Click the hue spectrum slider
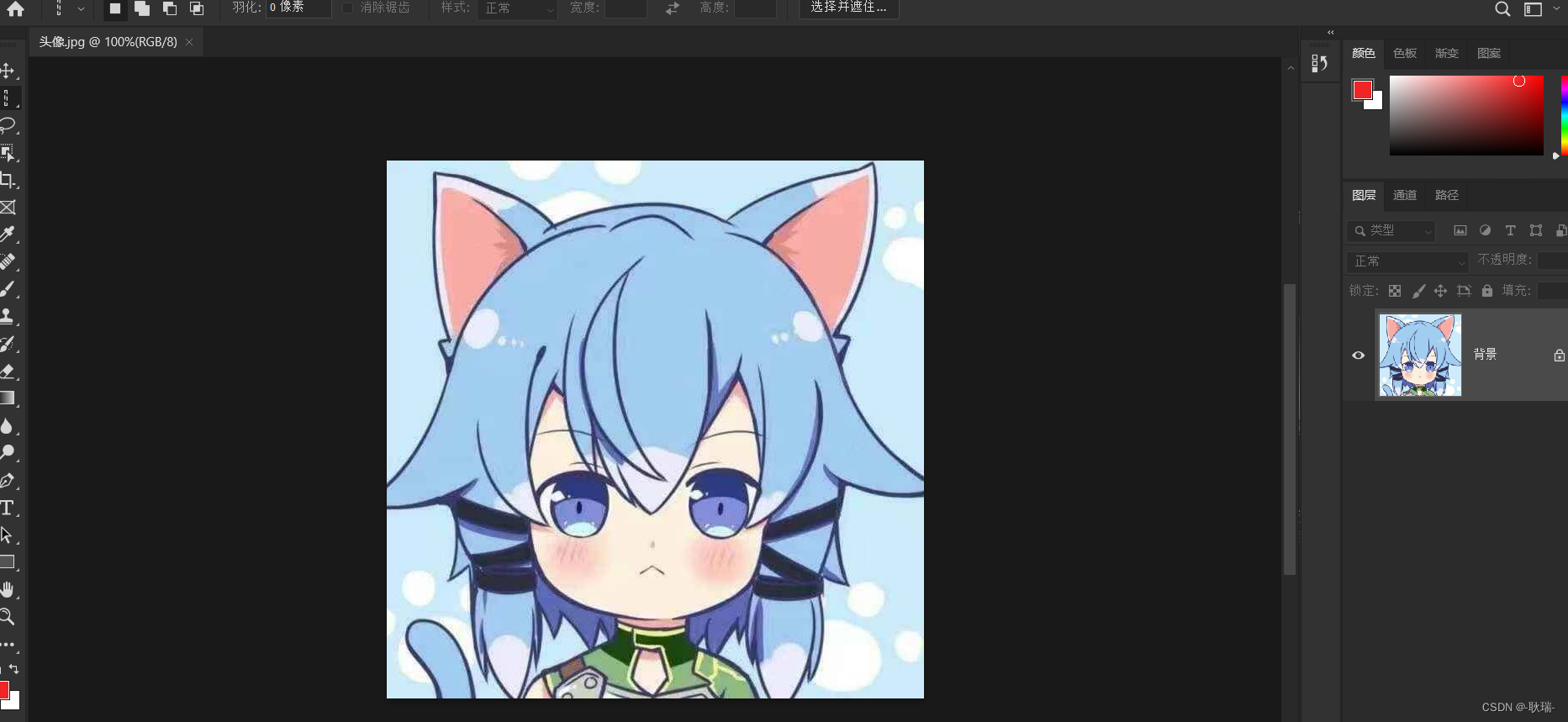This screenshot has width=1568, height=722. tap(1564, 115)
